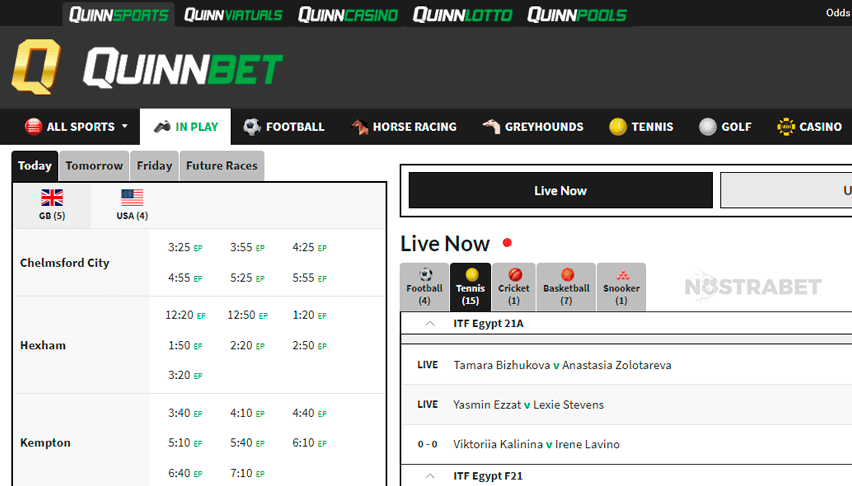
Task: Open Viktoriia Kalinina v Irene Lavino match
Action: pyautogui.click(x=536, y=444)
